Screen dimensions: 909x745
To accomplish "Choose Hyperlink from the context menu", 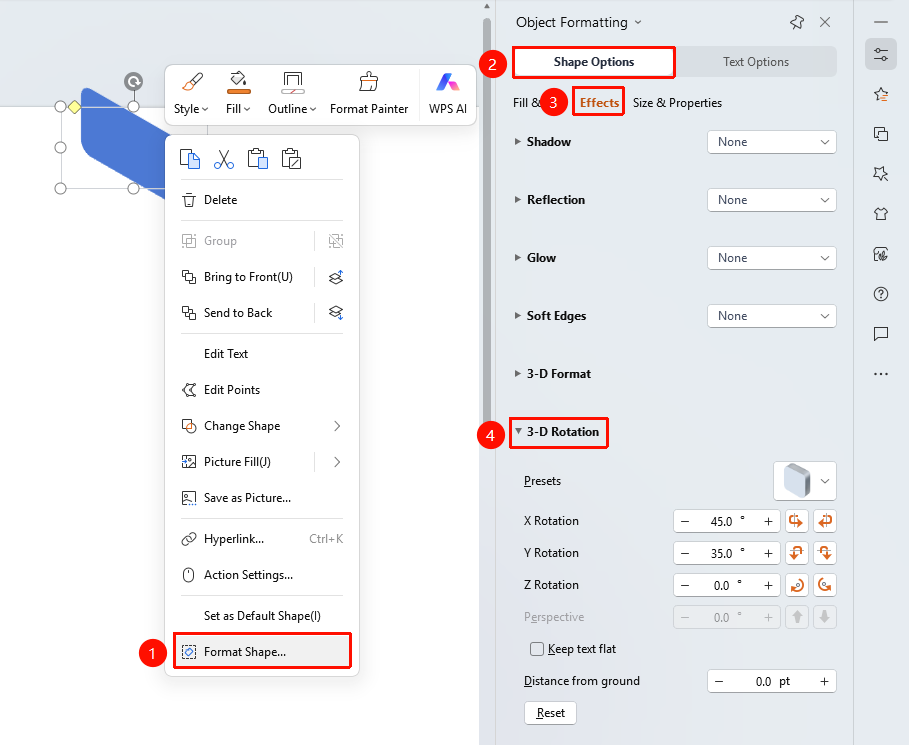I will tap(262, 539).
